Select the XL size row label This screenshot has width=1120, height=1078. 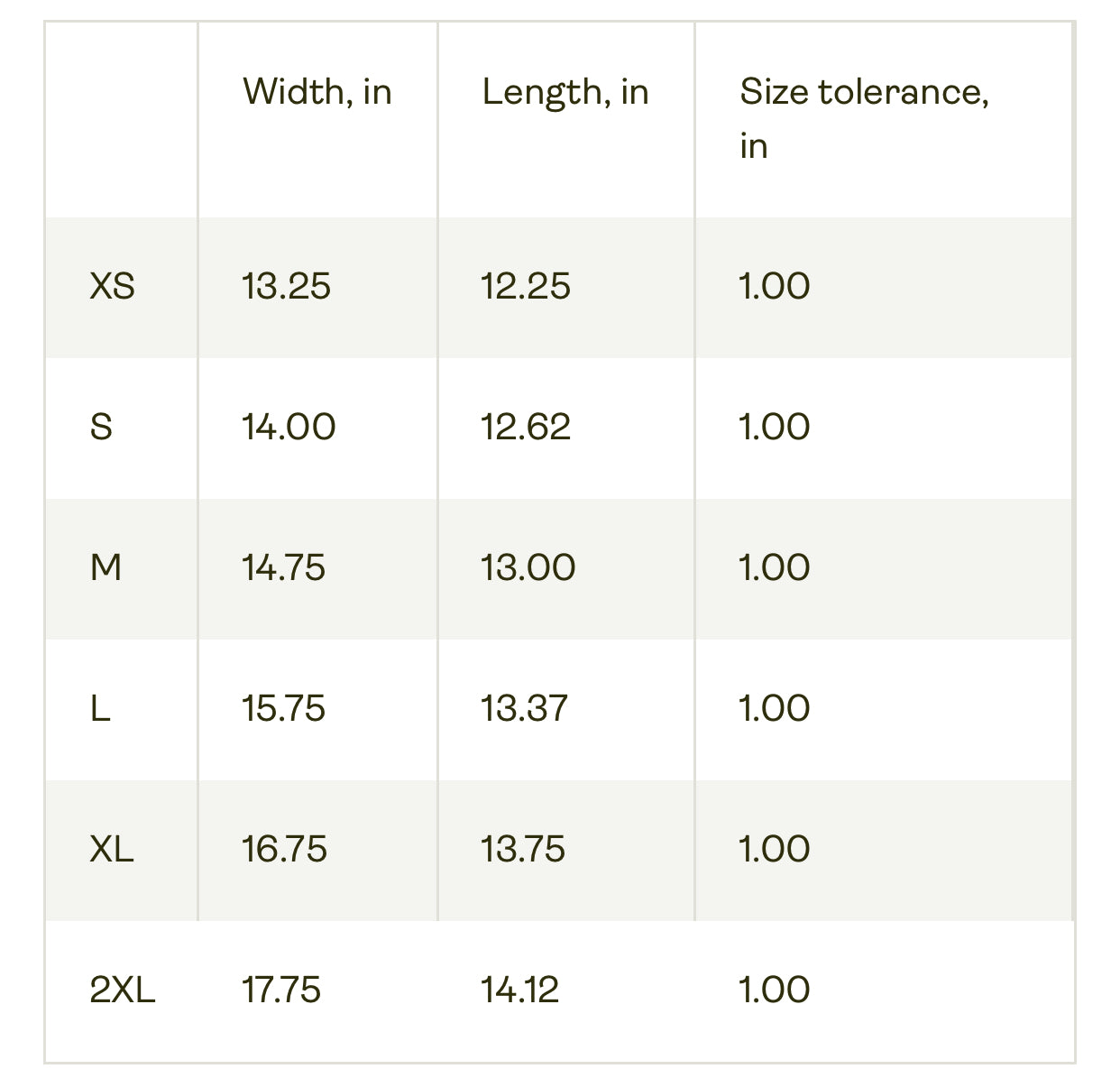112,849
